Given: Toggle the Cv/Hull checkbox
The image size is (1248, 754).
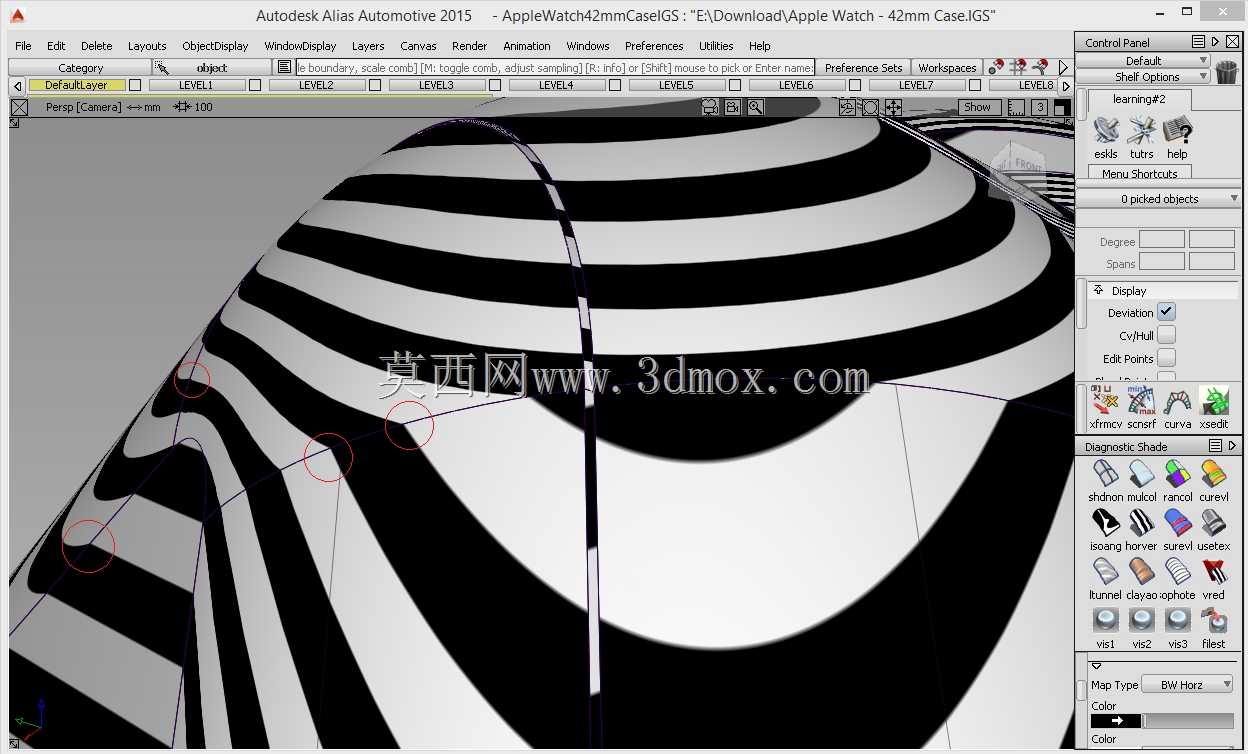Looking at the screenshot, I should 1166,335.
